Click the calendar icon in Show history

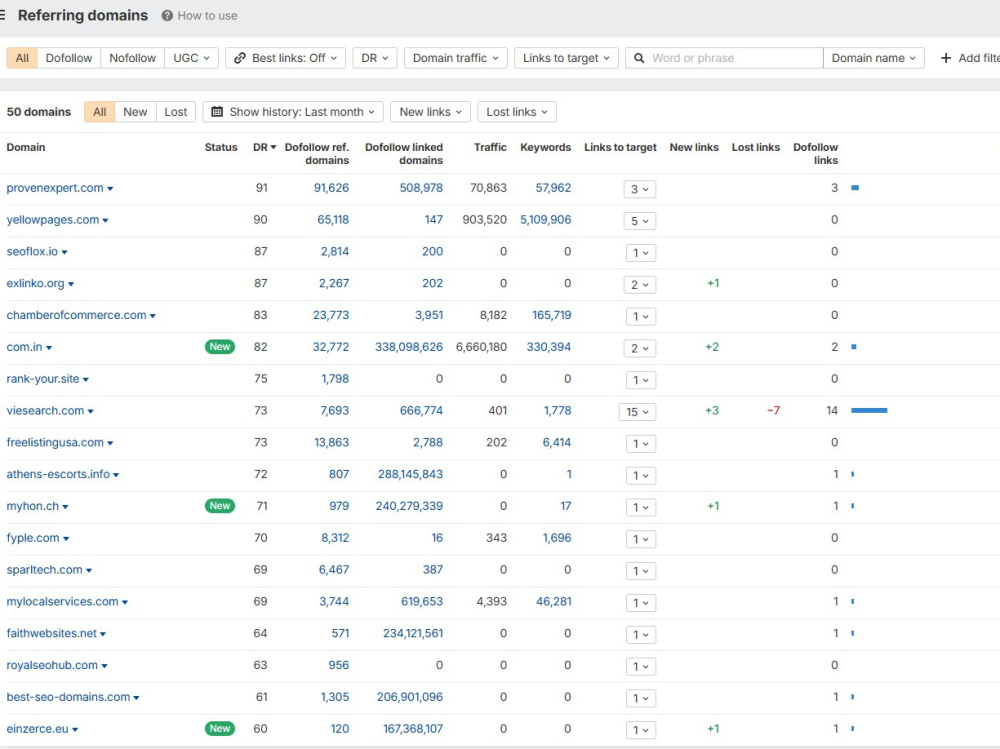(x=217, y=112)
